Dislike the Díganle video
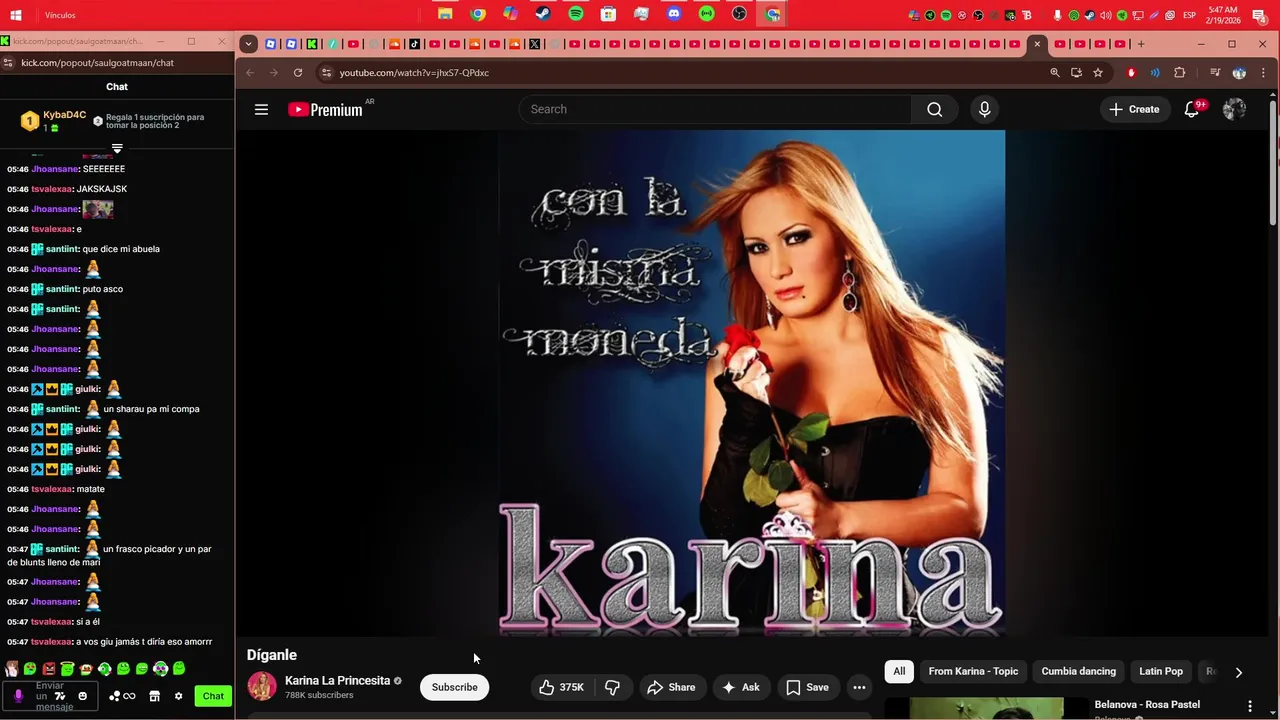Image resolution: width=1280 pixels, height=720 pixels. [612, 687]
